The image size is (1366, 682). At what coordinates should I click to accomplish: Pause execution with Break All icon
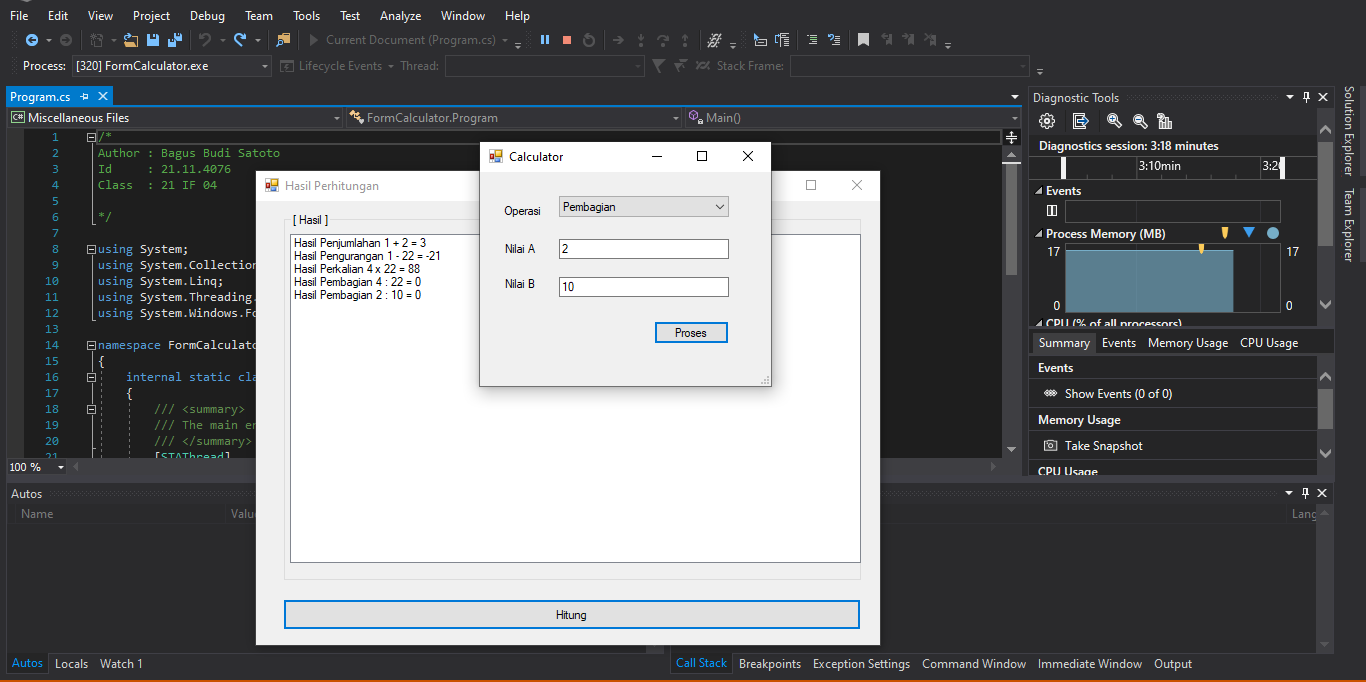544,40
